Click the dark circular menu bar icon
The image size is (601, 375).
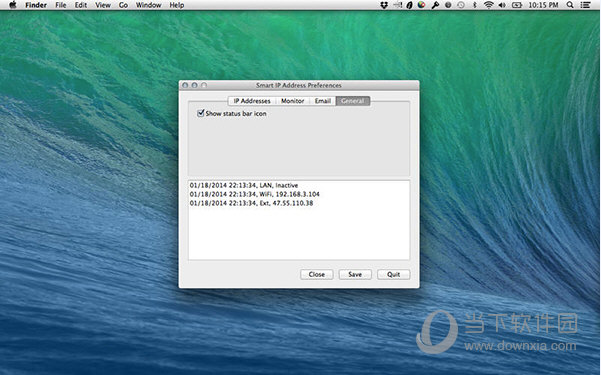(448, 5)
